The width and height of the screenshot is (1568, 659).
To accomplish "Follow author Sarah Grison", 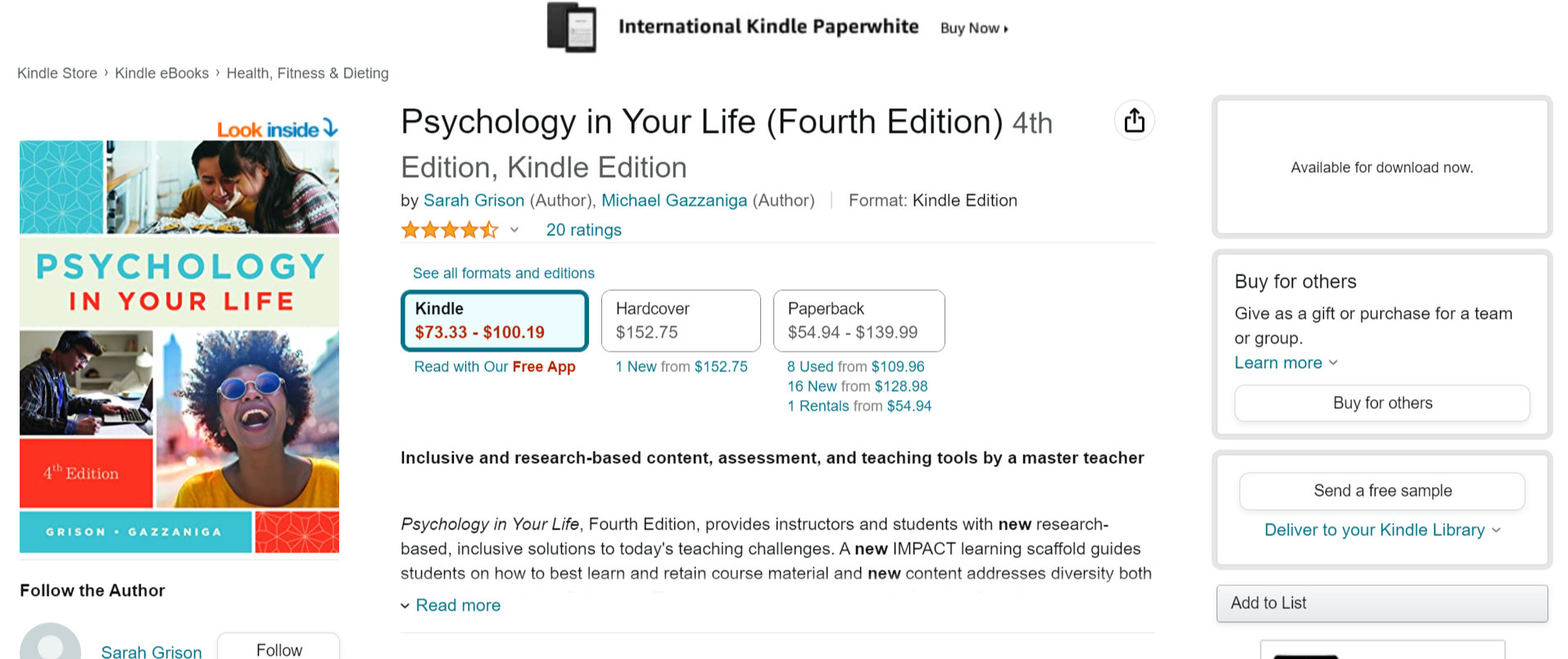I will [x=279, y=649].
